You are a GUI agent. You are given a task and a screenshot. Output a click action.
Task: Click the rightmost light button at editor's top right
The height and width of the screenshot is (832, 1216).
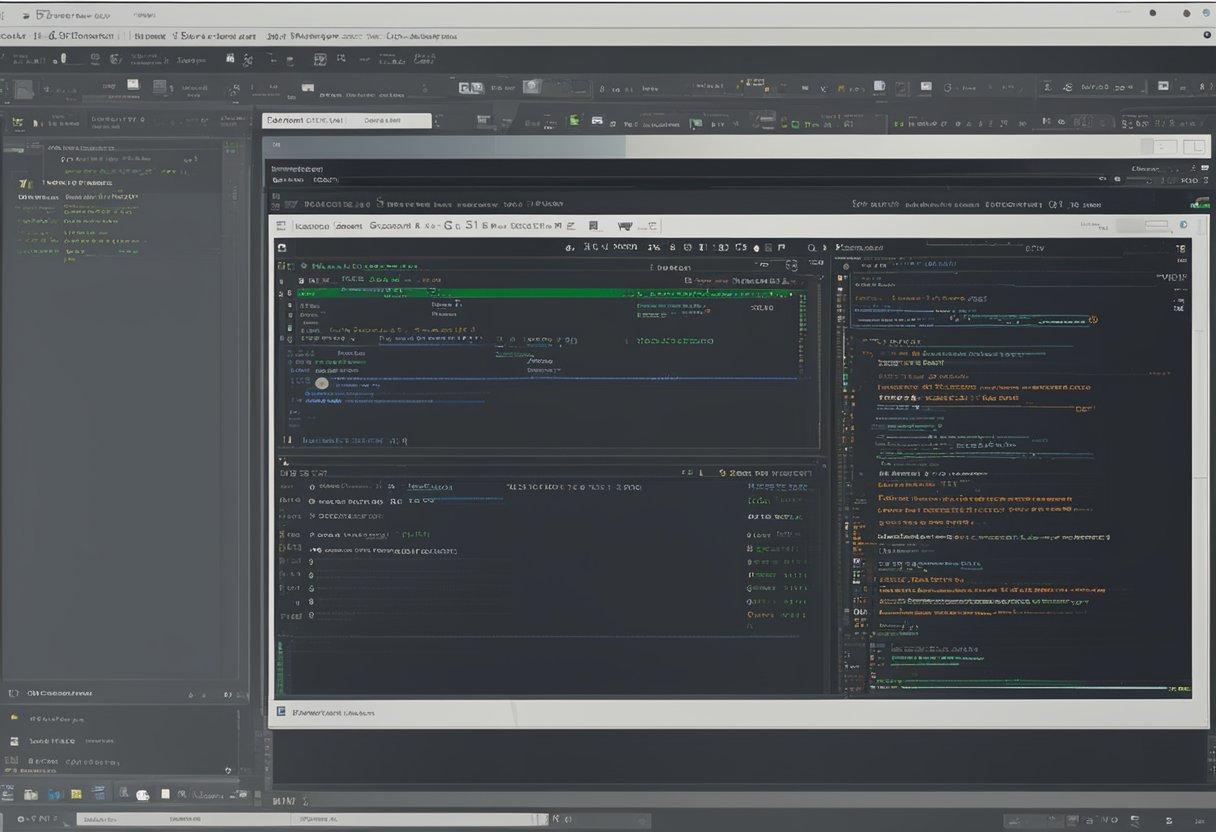pos(1194,147)
